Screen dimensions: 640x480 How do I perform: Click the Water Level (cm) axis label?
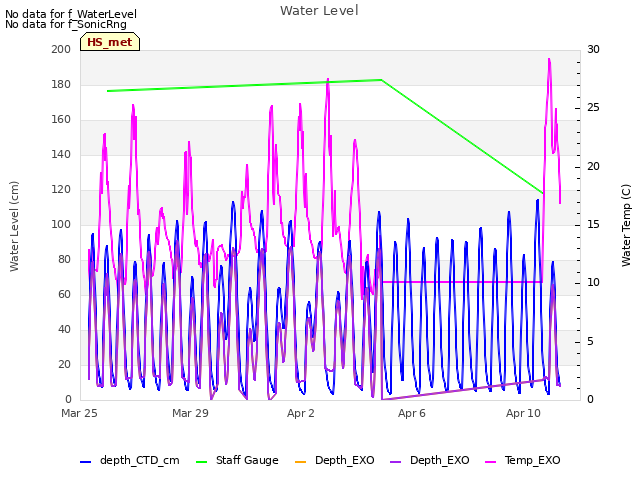point(14,227)
